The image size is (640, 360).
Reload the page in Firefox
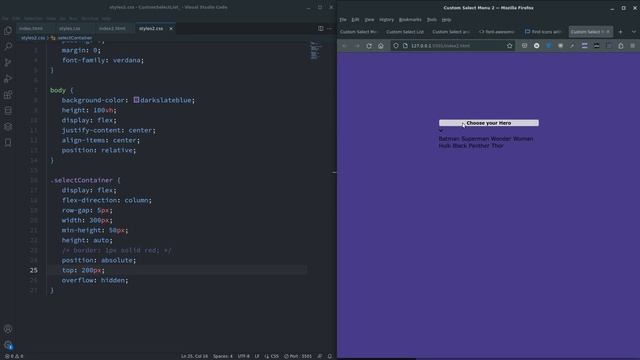pyautogui.click(x=369, y=46)
